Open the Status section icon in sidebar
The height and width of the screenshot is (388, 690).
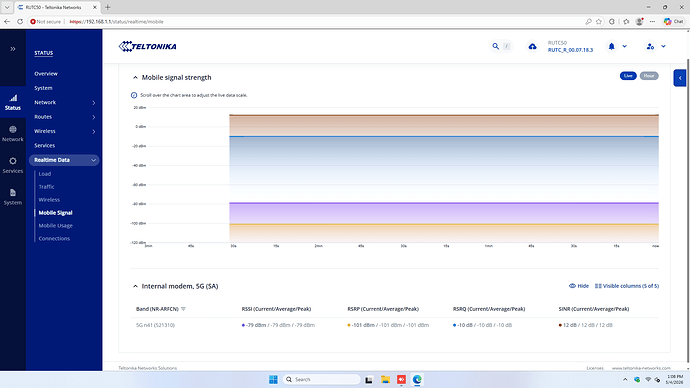pyautogui.click(x=13, y=102)
